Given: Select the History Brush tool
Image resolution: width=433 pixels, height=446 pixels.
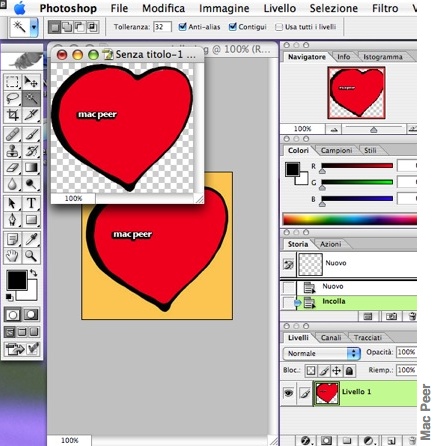Looking at the screenshot, I should 31,151.
